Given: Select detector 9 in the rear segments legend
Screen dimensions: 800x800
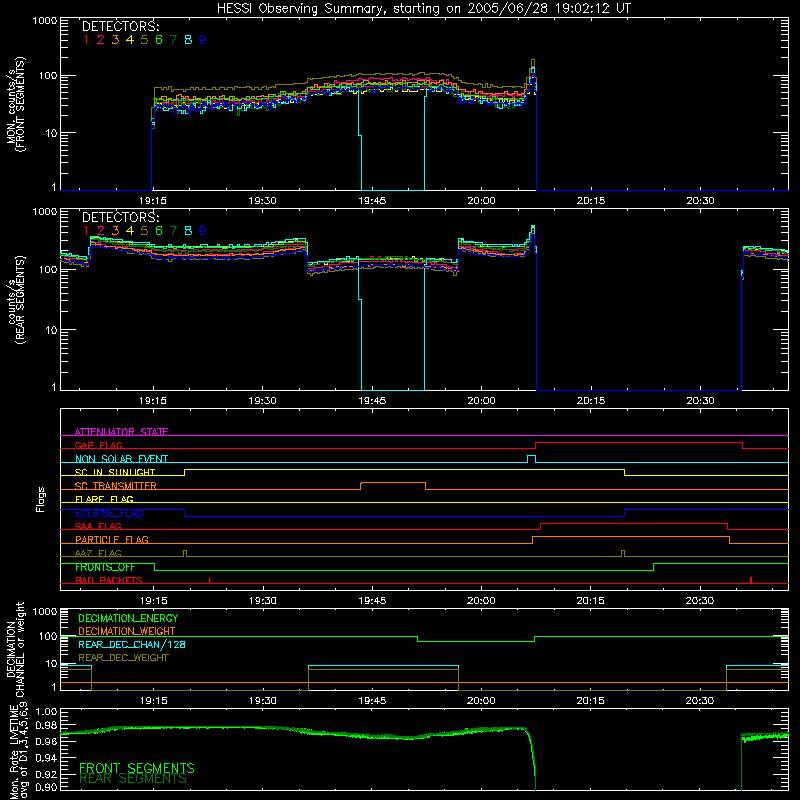Looking at the screenshot, I should pos(203,231).
